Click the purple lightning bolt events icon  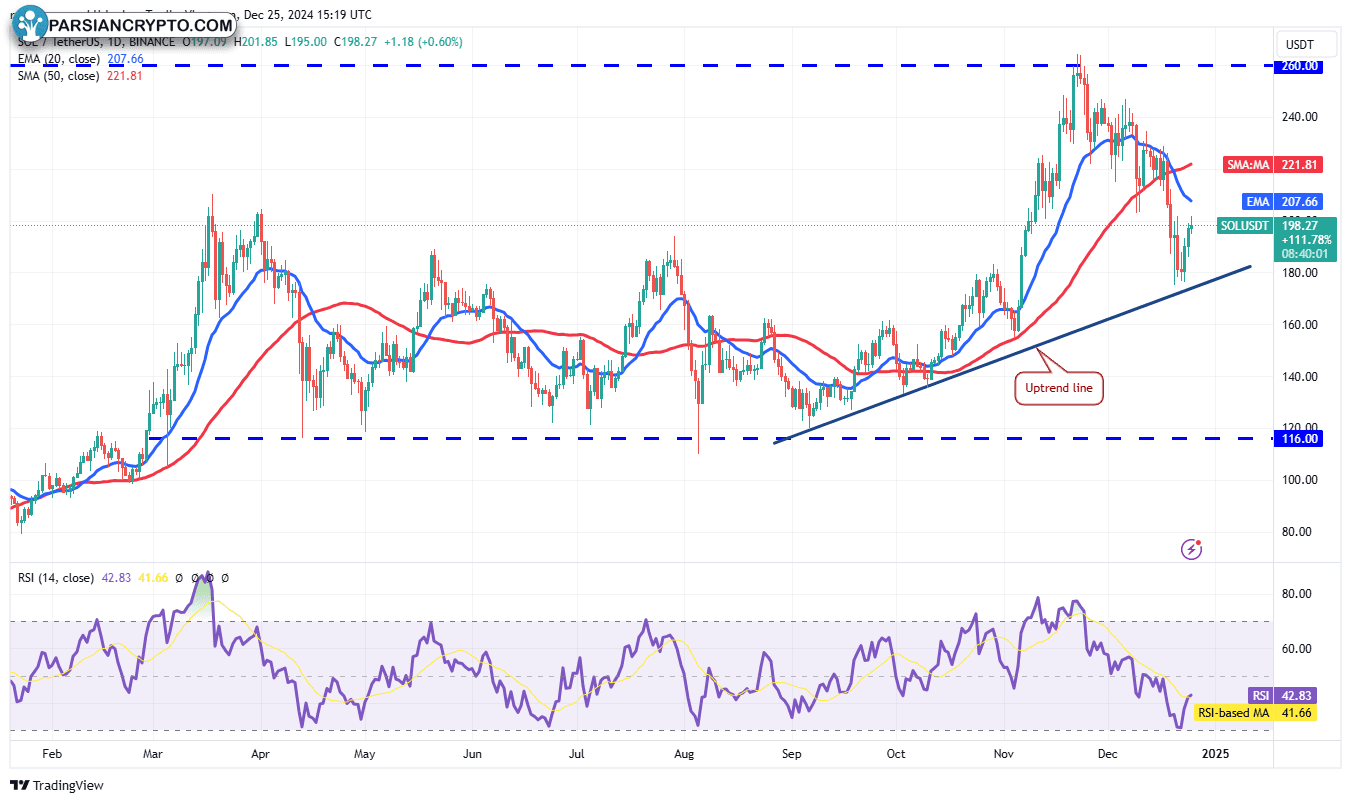click(x=1191, y=548)
